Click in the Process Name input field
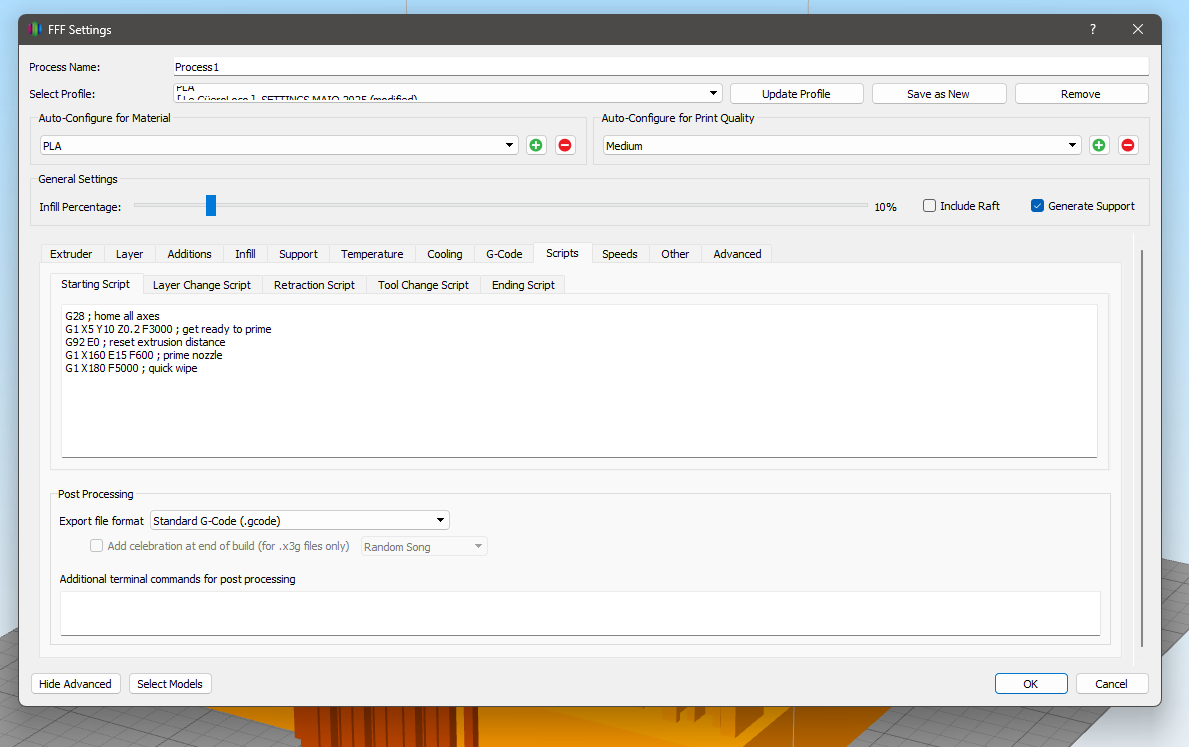 click(661, 67)
